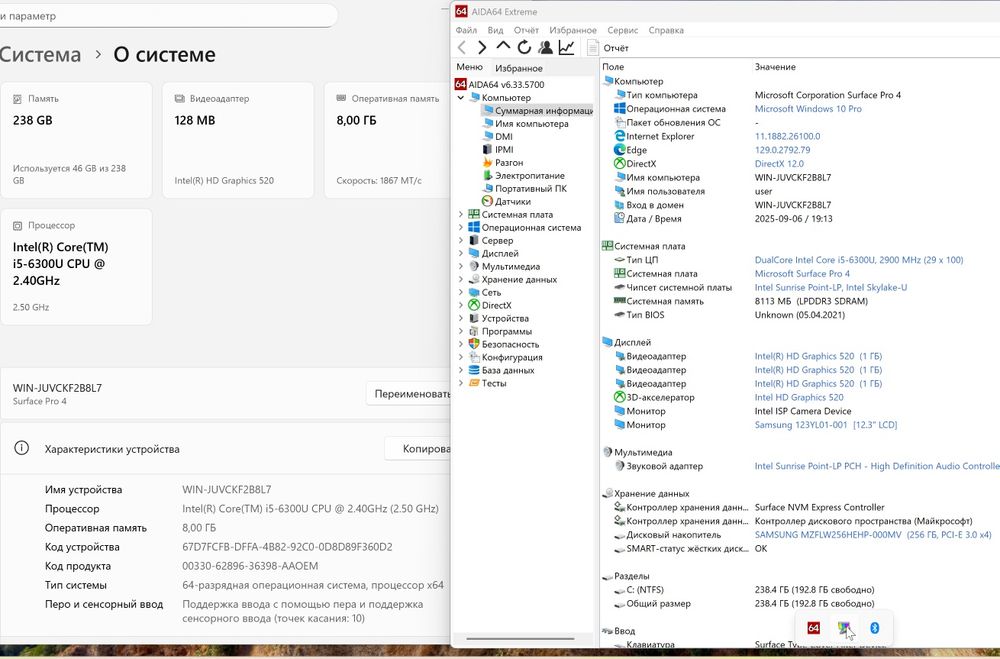
Task: Click the Settings search field
Action: (167, 16)
